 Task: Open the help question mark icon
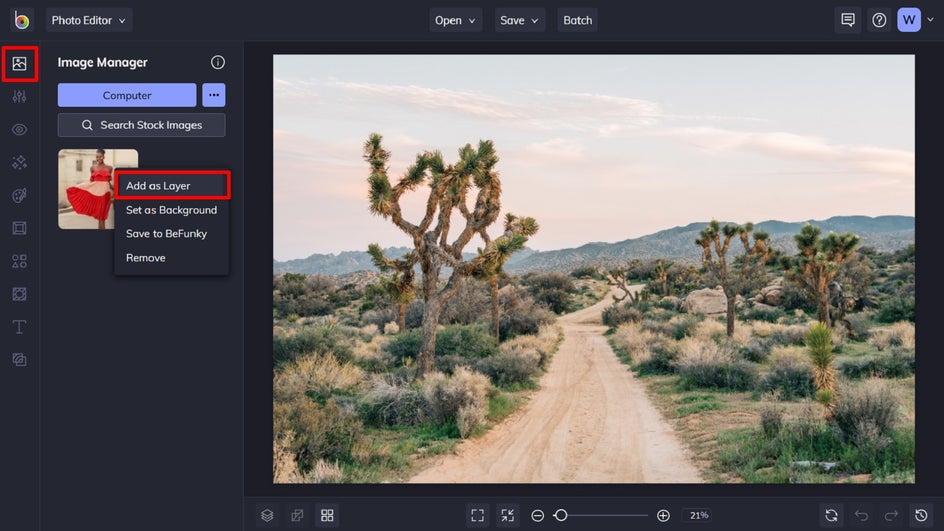[879, 20]
